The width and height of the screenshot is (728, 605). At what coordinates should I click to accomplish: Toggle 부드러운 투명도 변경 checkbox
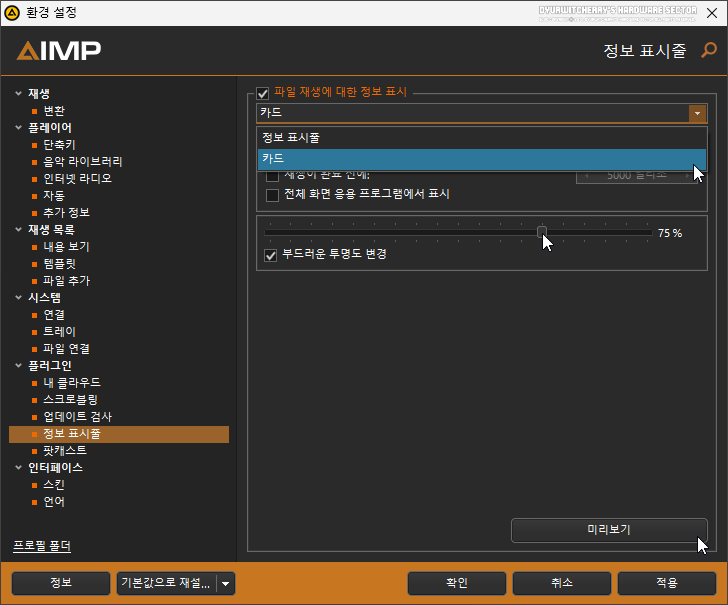click(x=271, y=255)
